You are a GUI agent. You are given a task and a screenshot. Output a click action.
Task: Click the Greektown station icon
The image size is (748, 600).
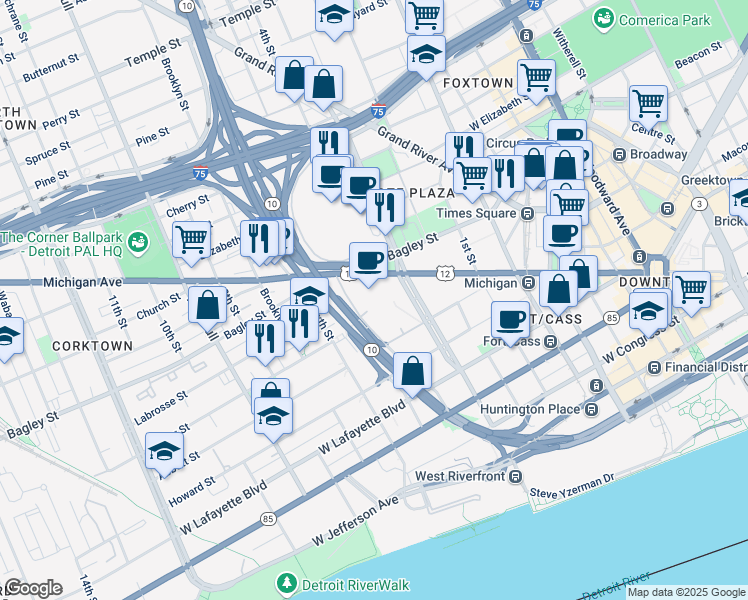pos(667,208)
